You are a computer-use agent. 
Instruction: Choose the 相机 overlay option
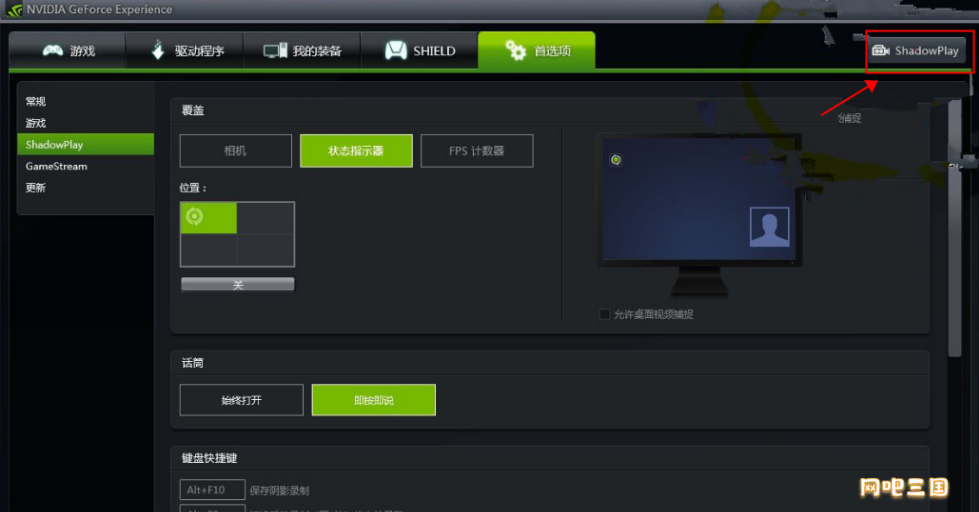(x=235, y=150)
